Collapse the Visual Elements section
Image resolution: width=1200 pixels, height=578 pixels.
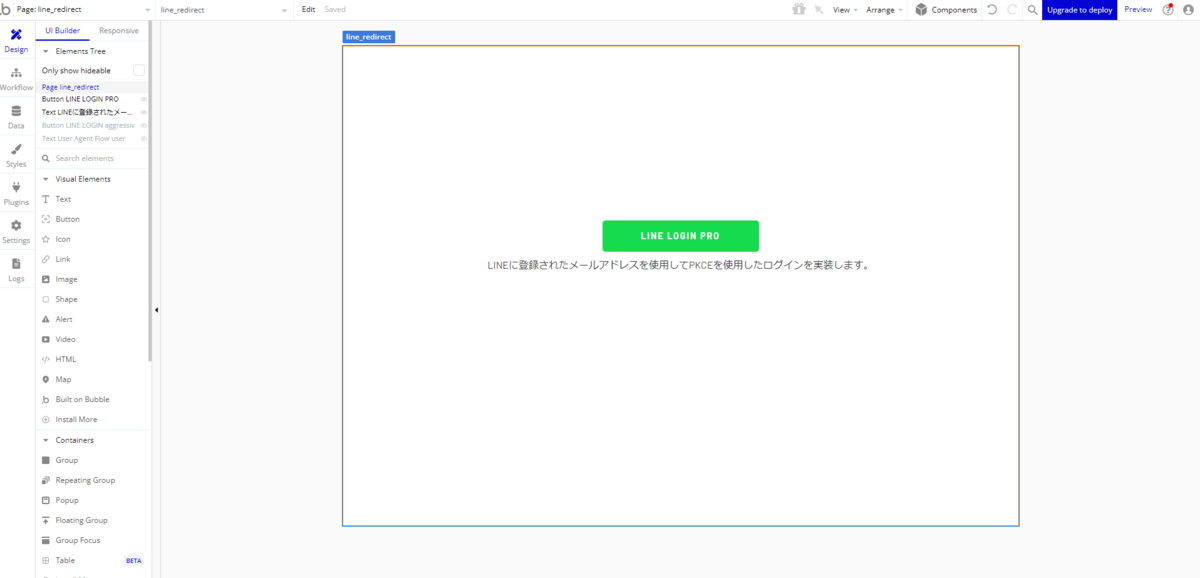pyautogui.click(x=45, y=179)
